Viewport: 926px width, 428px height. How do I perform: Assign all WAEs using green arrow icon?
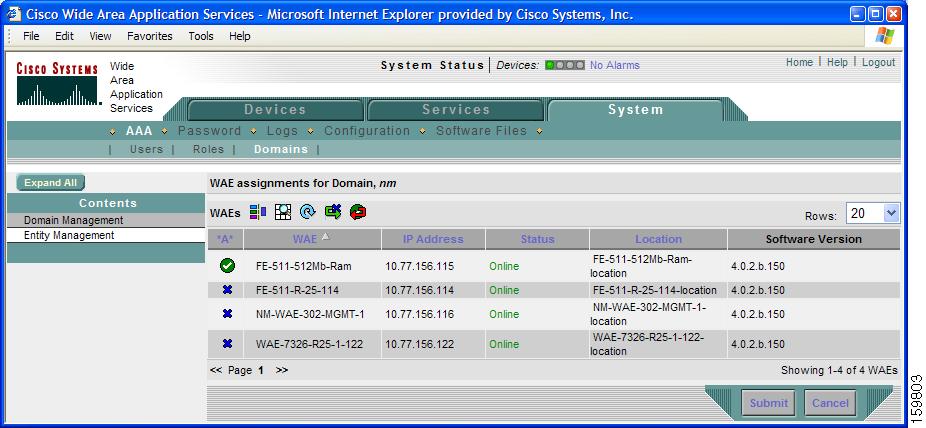coord(333,212)
